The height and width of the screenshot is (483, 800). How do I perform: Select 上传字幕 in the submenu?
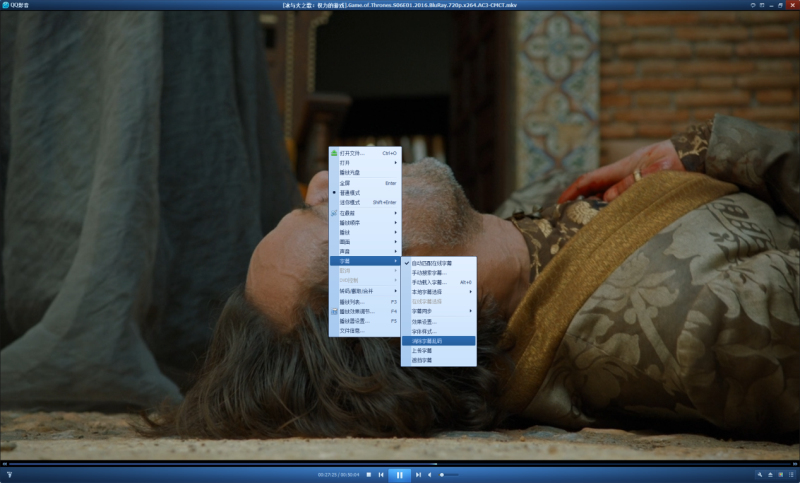(x=439, y=350)
